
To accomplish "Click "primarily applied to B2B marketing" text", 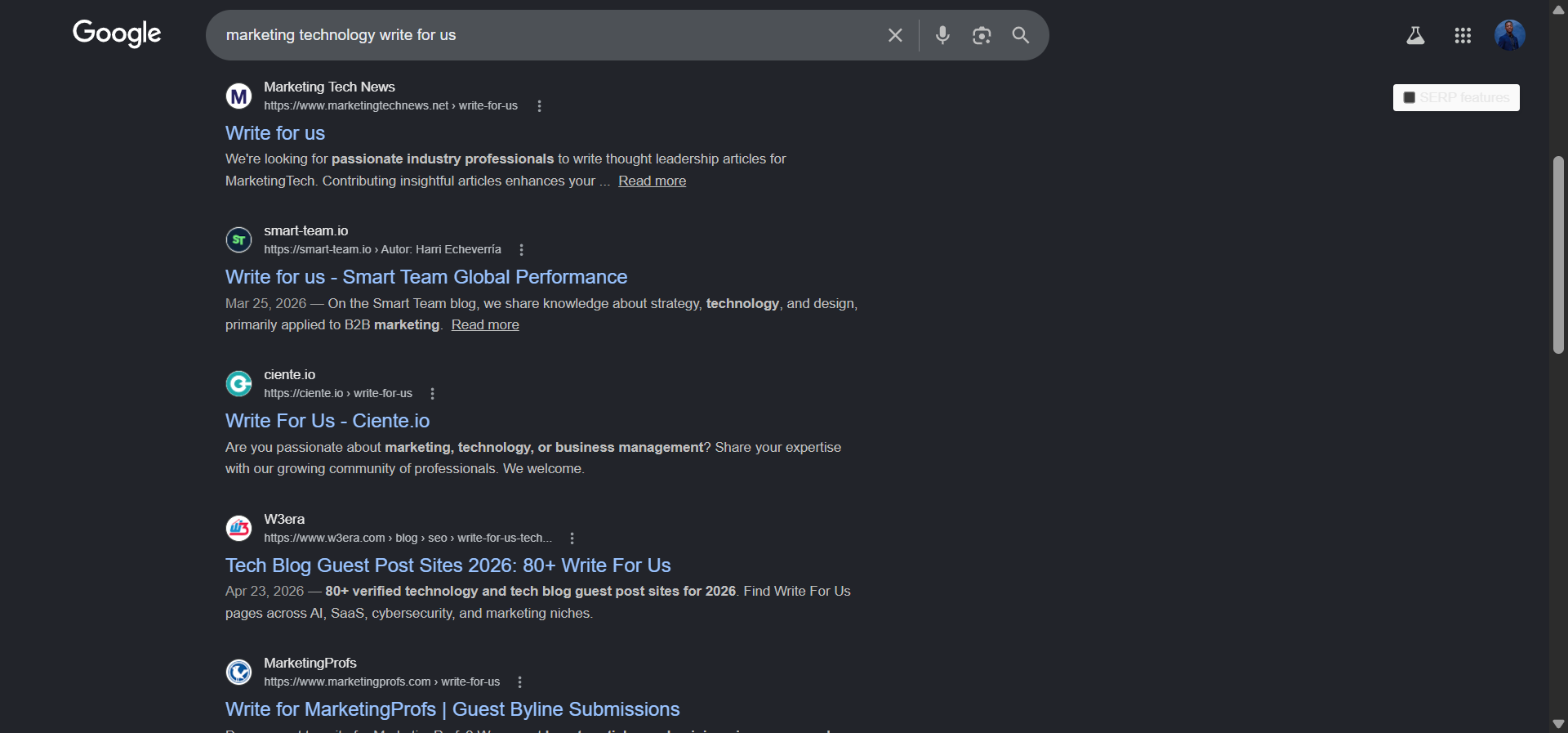I will 332,324.
